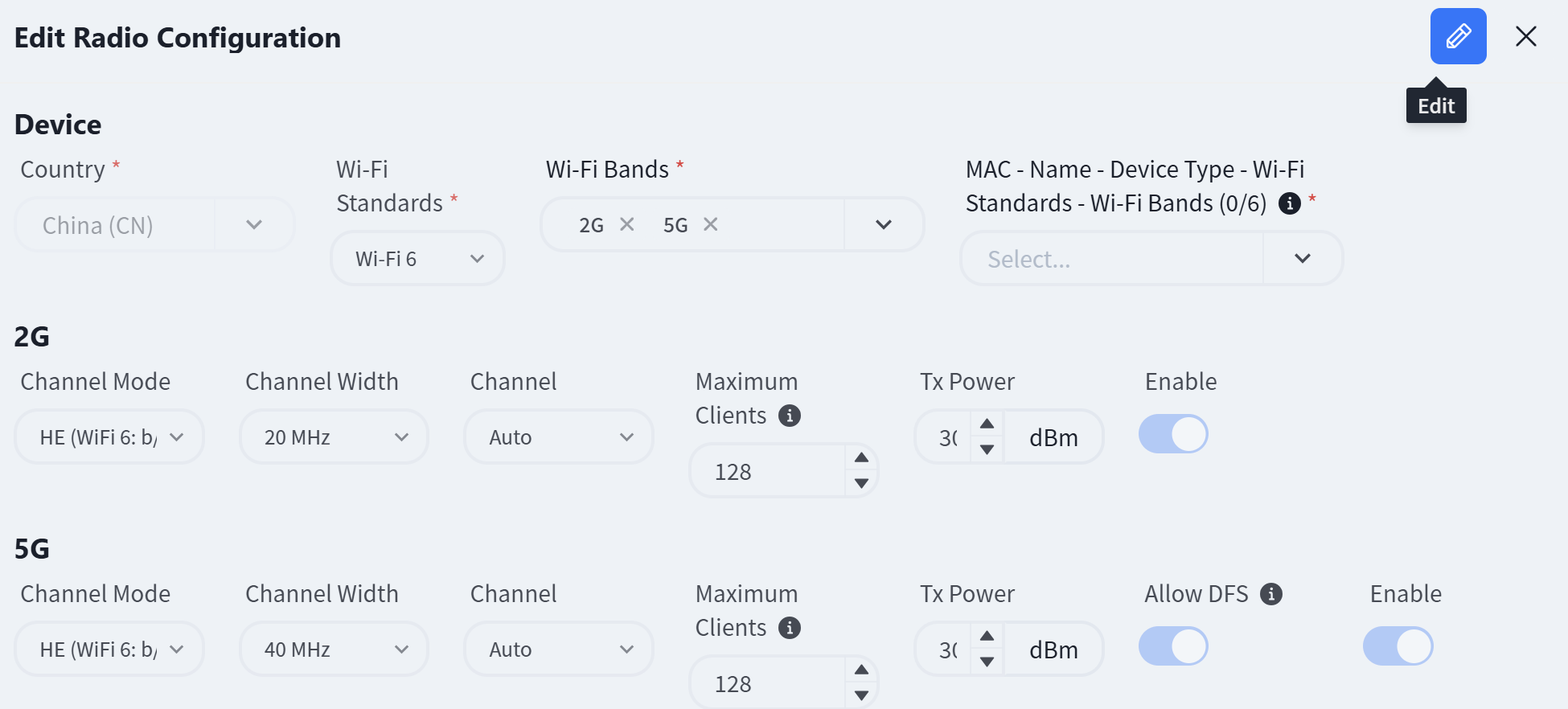Remove the 5G band tag
The height and width of the screenshot is (709, 1568).
pyautogui.click(x=711, y=224)
